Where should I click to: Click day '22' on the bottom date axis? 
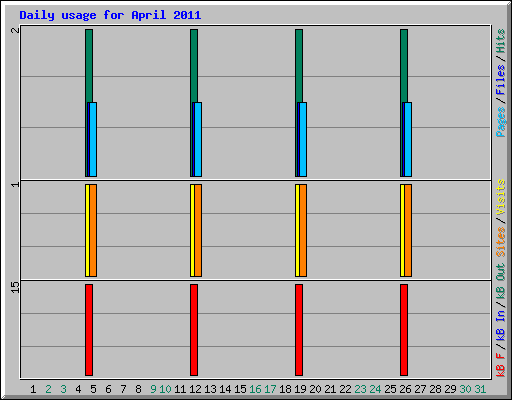coord(345,389)
